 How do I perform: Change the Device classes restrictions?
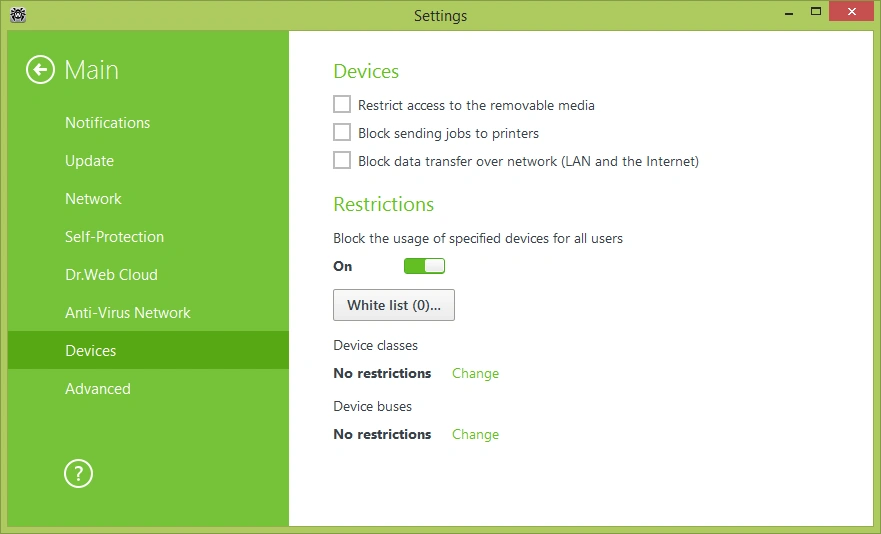[475, 373]
